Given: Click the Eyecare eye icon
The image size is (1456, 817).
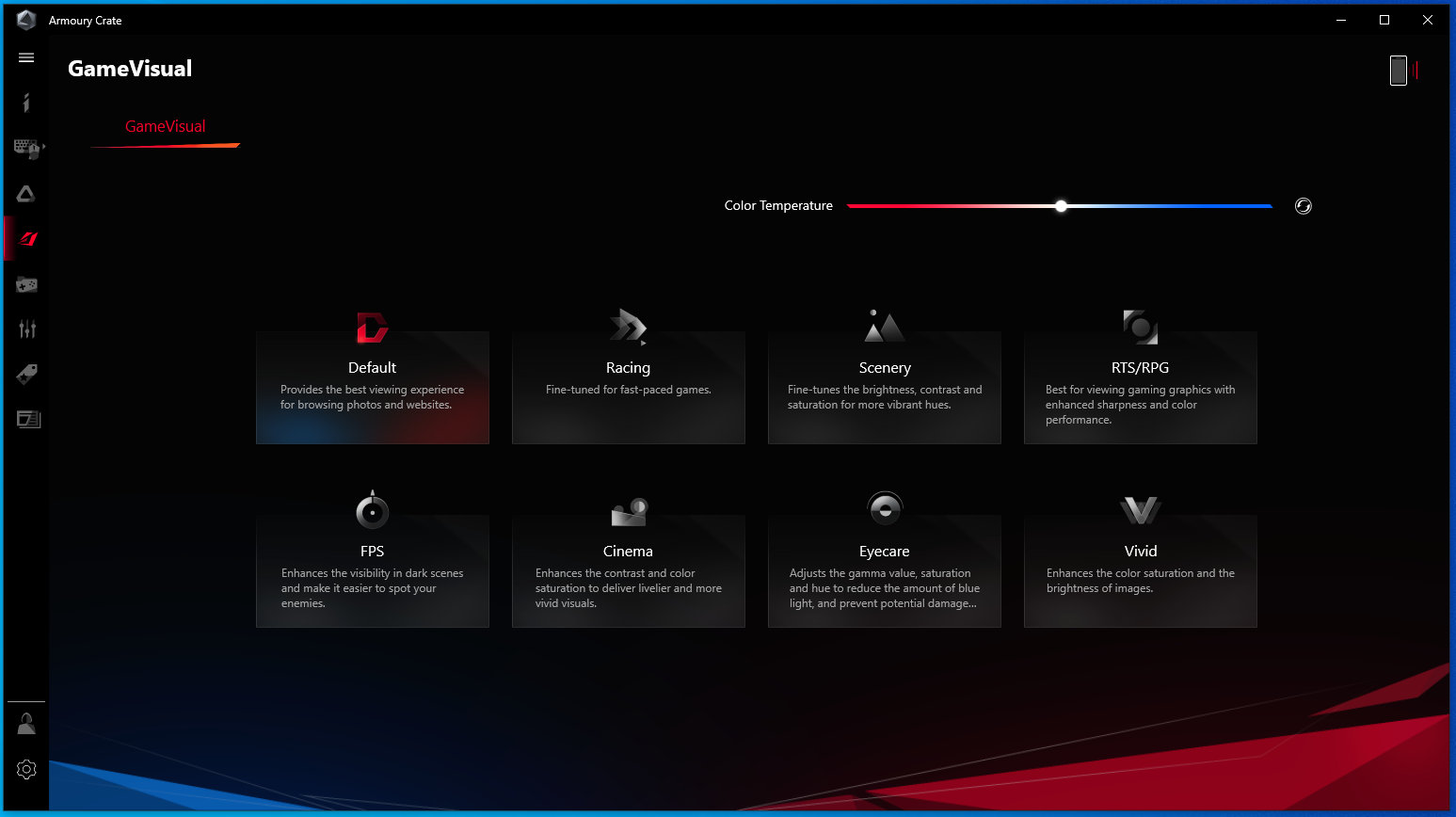Looking at the screenshot, I should tap(885, 509).
